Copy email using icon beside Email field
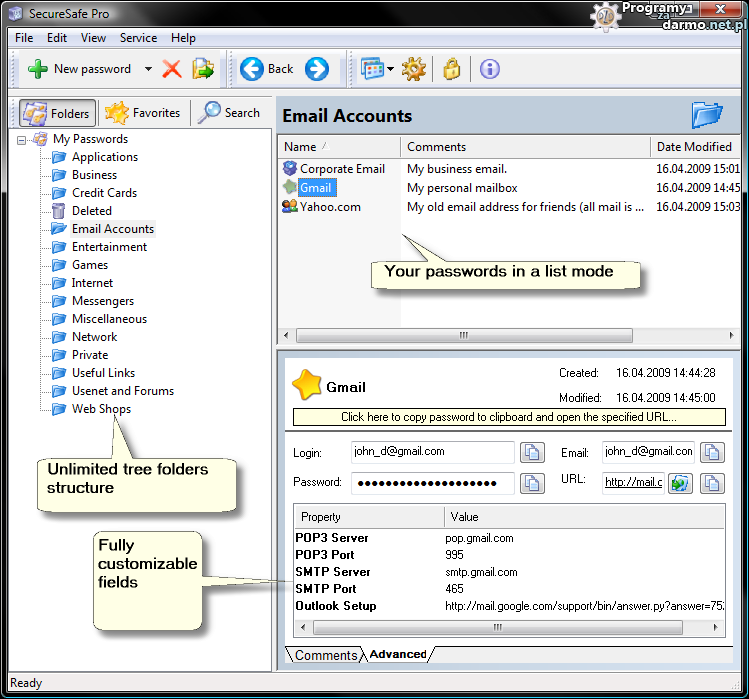749x699 pixels. point(712,453)
